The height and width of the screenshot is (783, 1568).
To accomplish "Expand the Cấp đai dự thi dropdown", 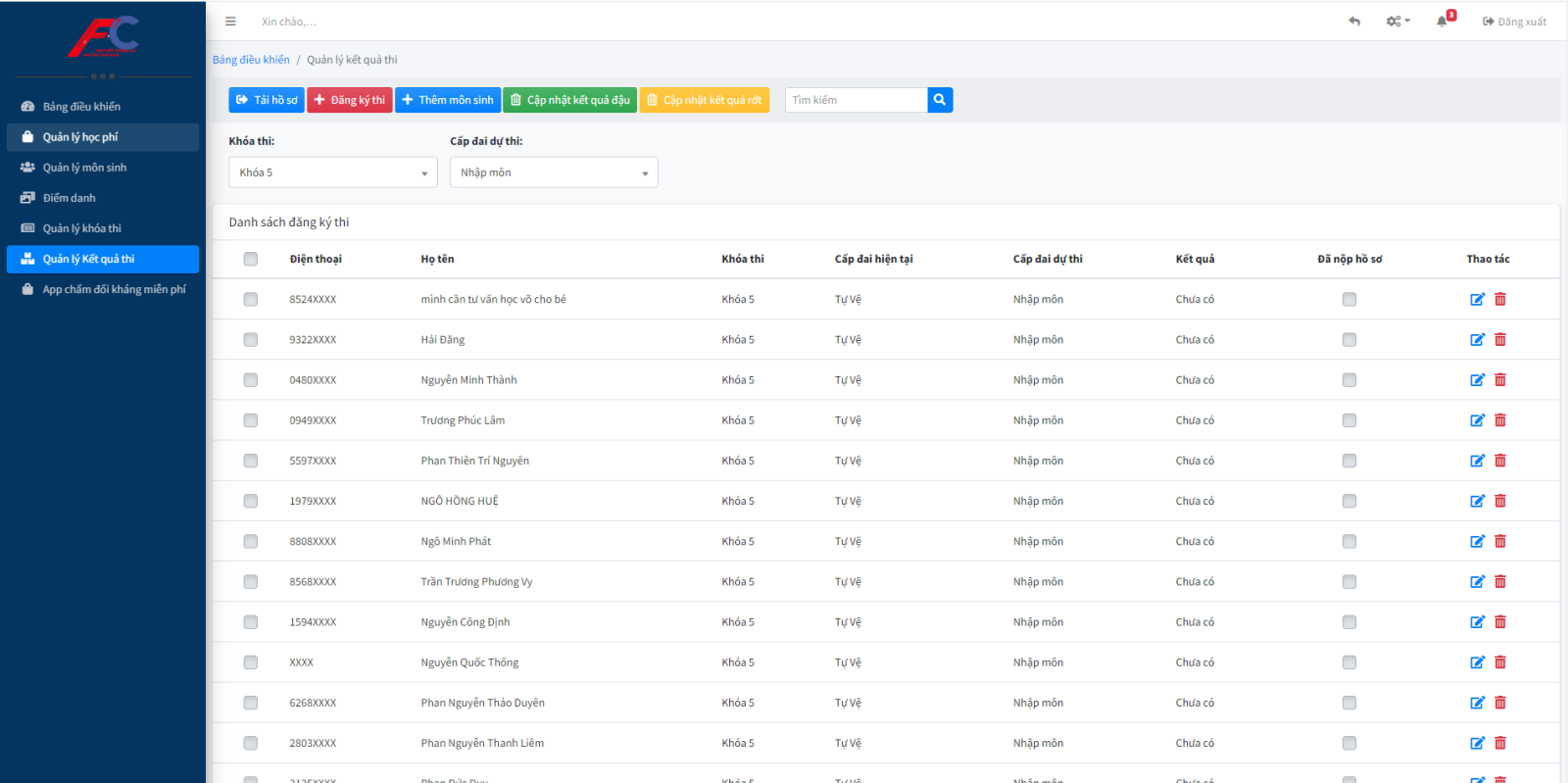I will point(554,172).
